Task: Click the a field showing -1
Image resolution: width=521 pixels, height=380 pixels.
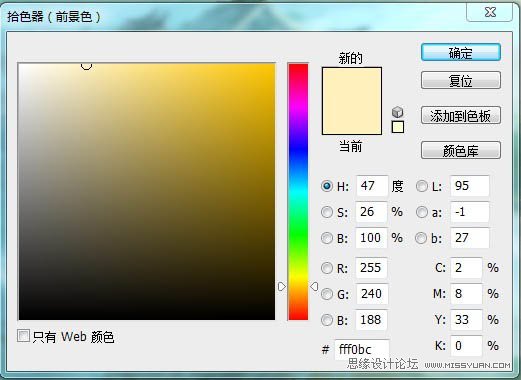Action: tap(470, 212)
